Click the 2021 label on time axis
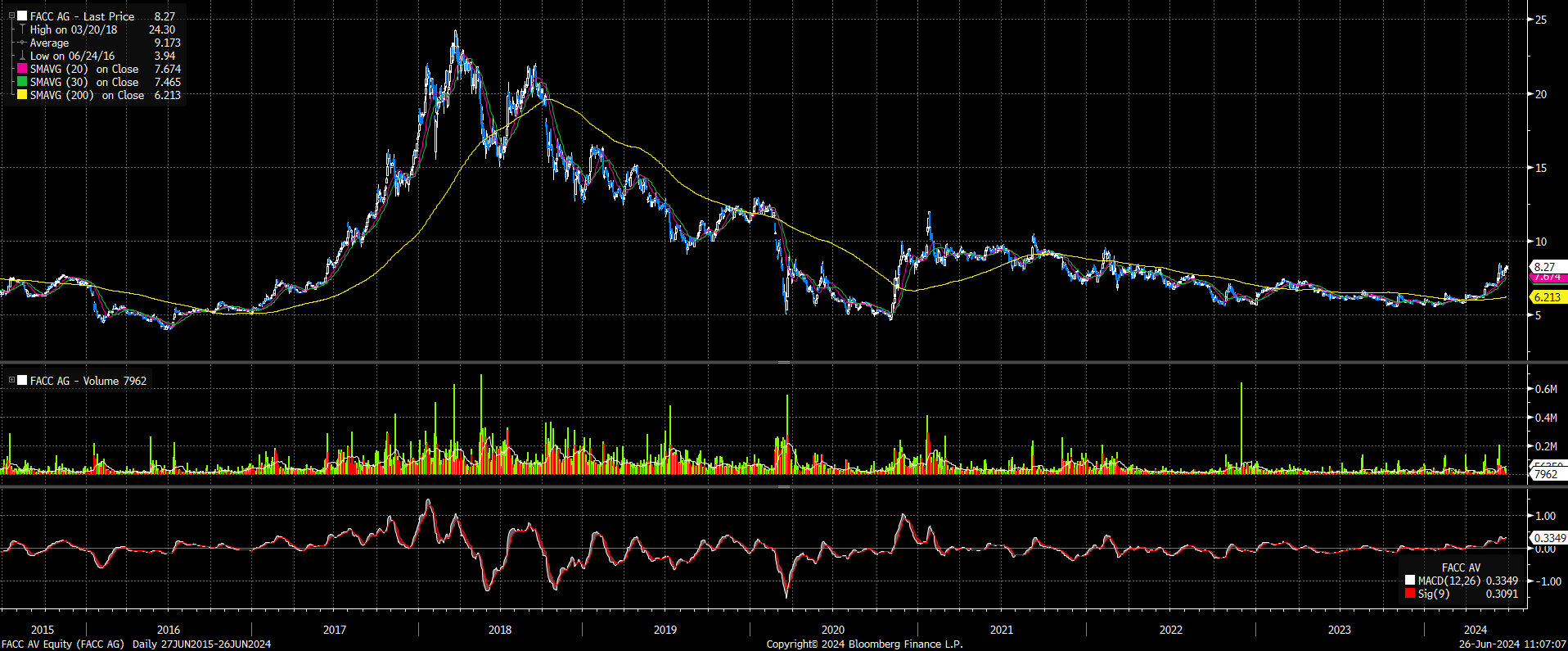This screenshot has height=651, width=1568. pyautogui.click(x=1002, y=630)
